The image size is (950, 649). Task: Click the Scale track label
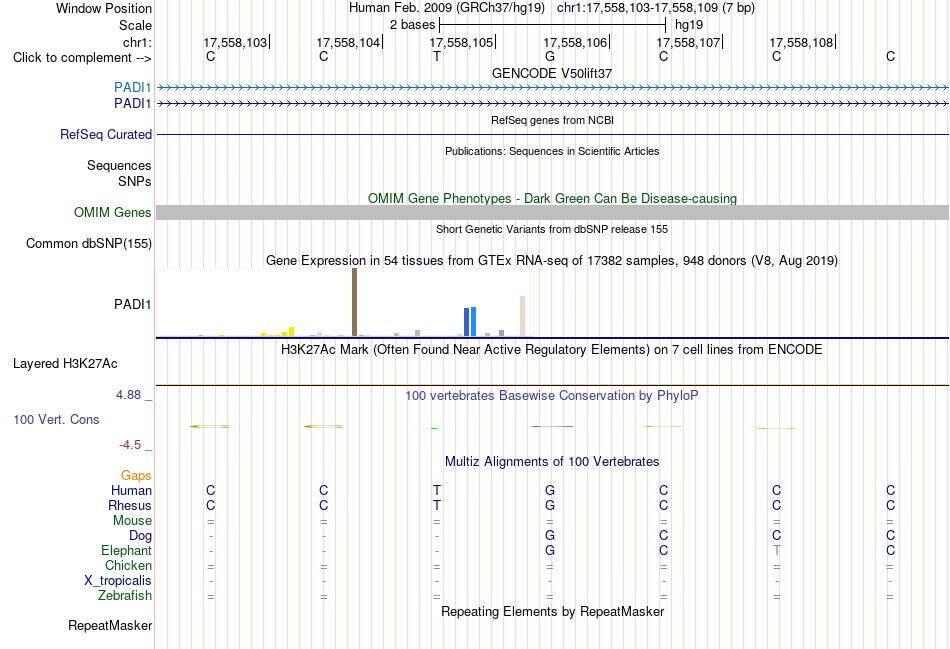point(135,25)
